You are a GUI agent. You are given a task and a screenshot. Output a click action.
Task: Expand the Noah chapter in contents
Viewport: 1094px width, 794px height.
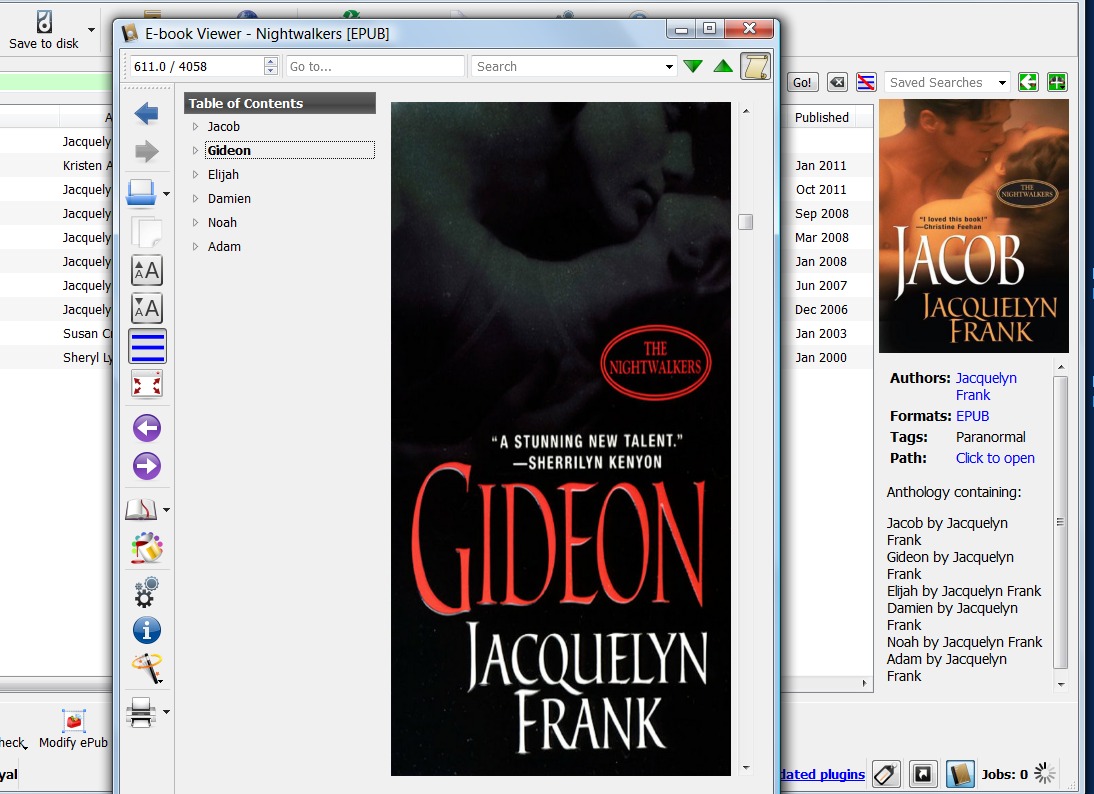pos(195,222)
